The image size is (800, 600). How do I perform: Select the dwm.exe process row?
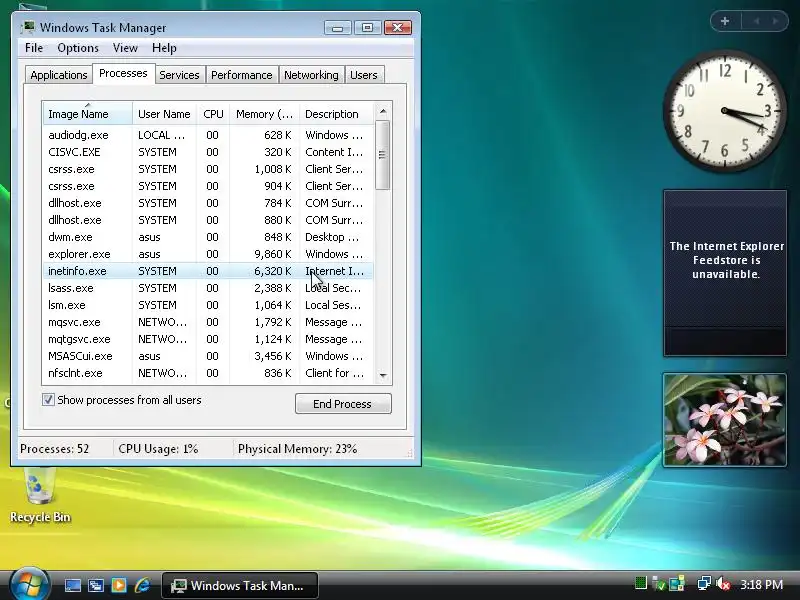tap(208, 237)
